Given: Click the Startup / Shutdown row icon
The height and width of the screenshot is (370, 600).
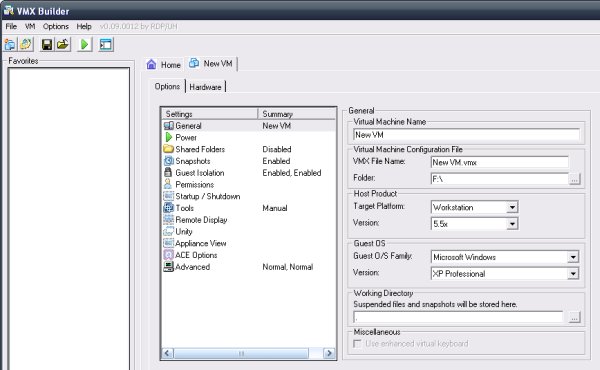Looking at the screenshot, I should pos(168,196).
